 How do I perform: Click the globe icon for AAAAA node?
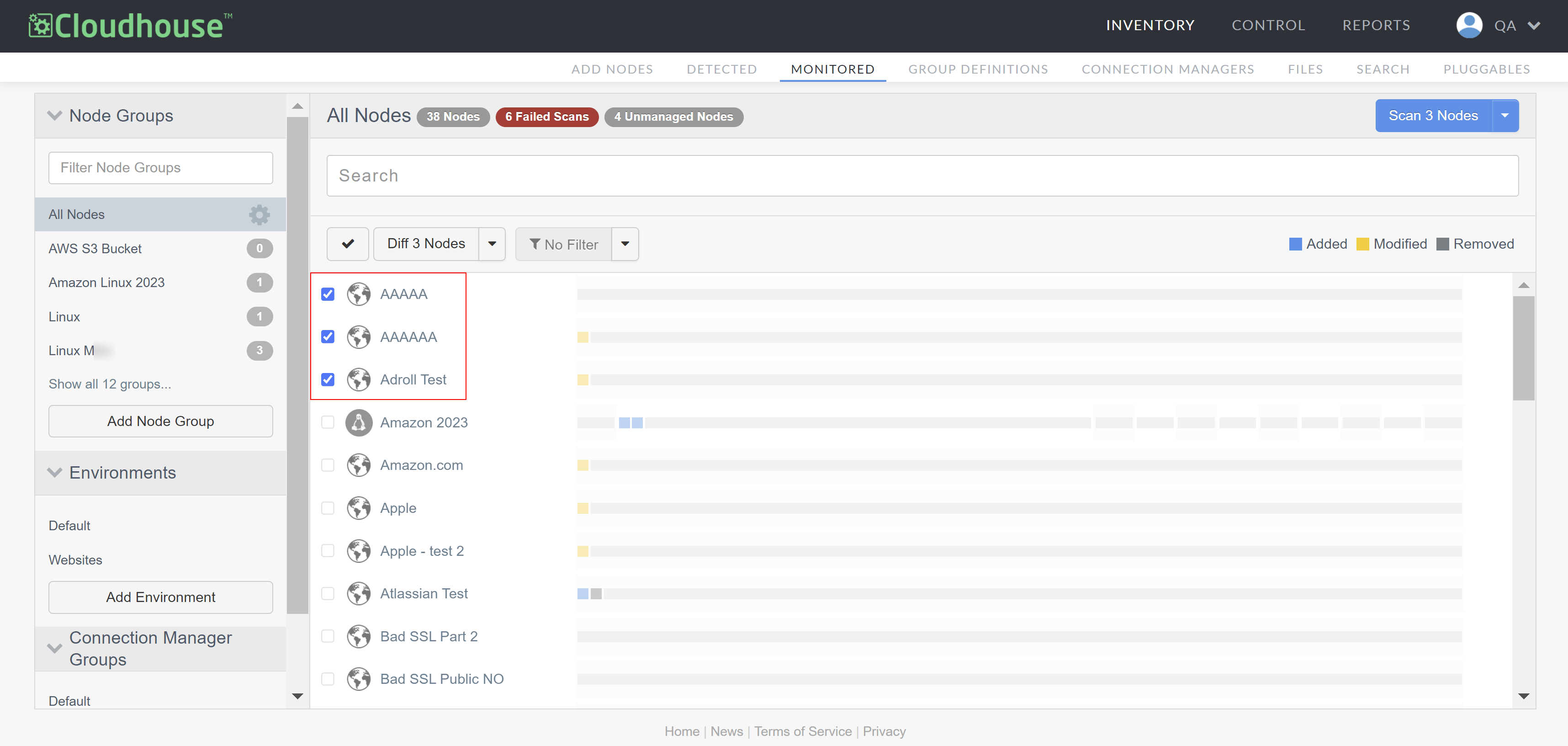(x=359, y=294)
